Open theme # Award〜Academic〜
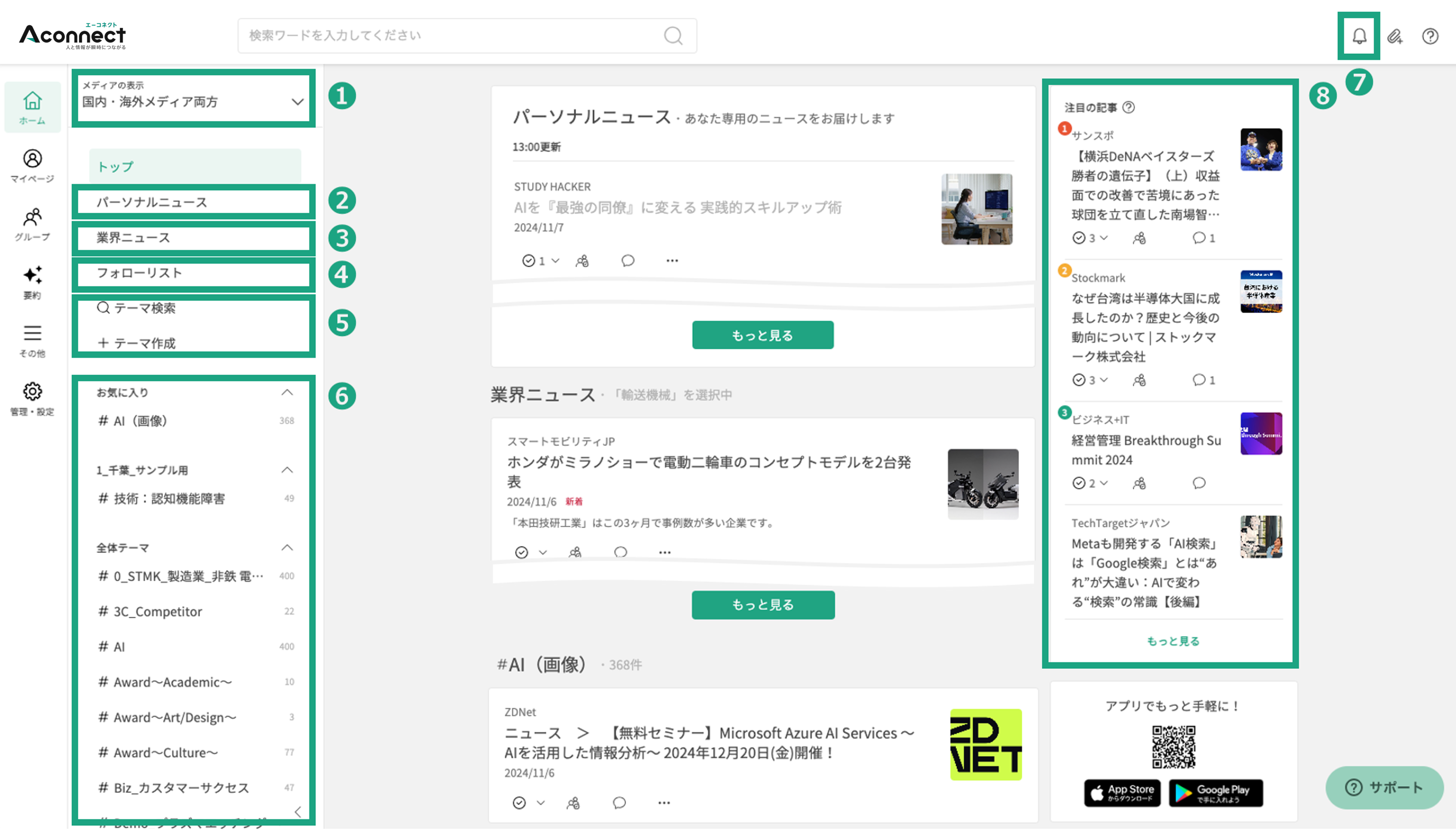This screenshot has width=1456, height=833. point(195,682)
